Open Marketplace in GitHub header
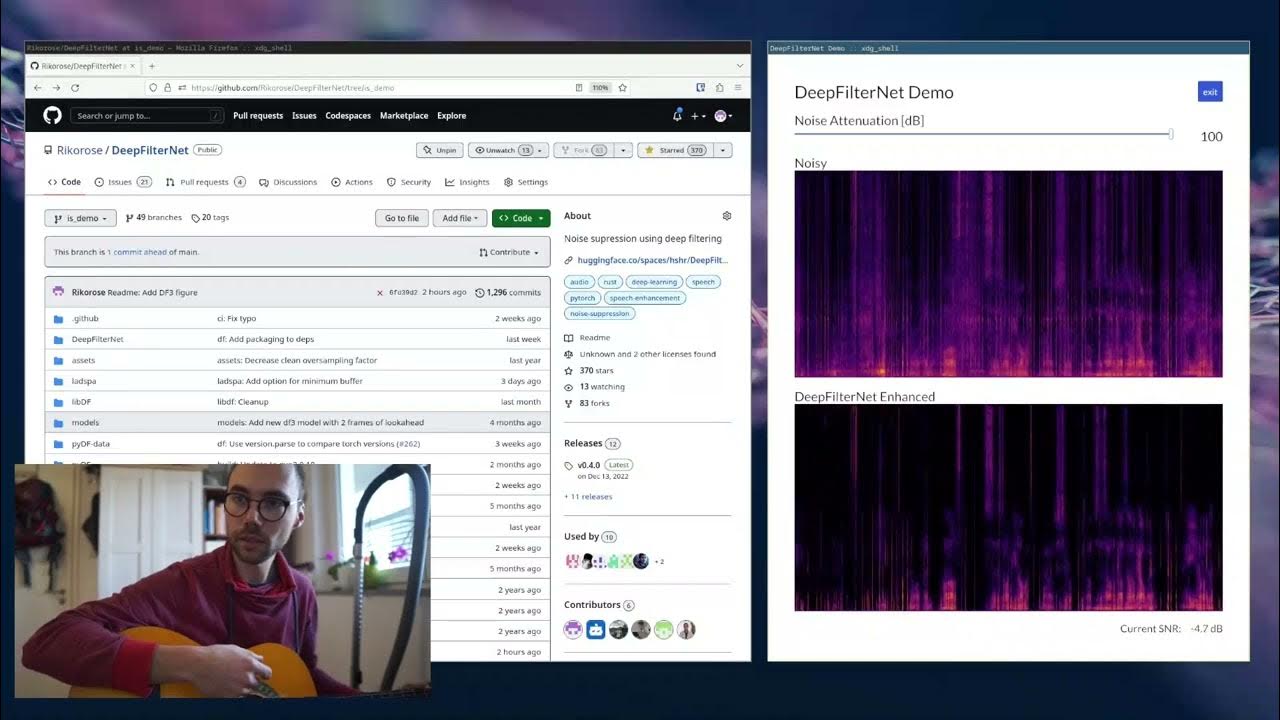 tap(404, 116)
